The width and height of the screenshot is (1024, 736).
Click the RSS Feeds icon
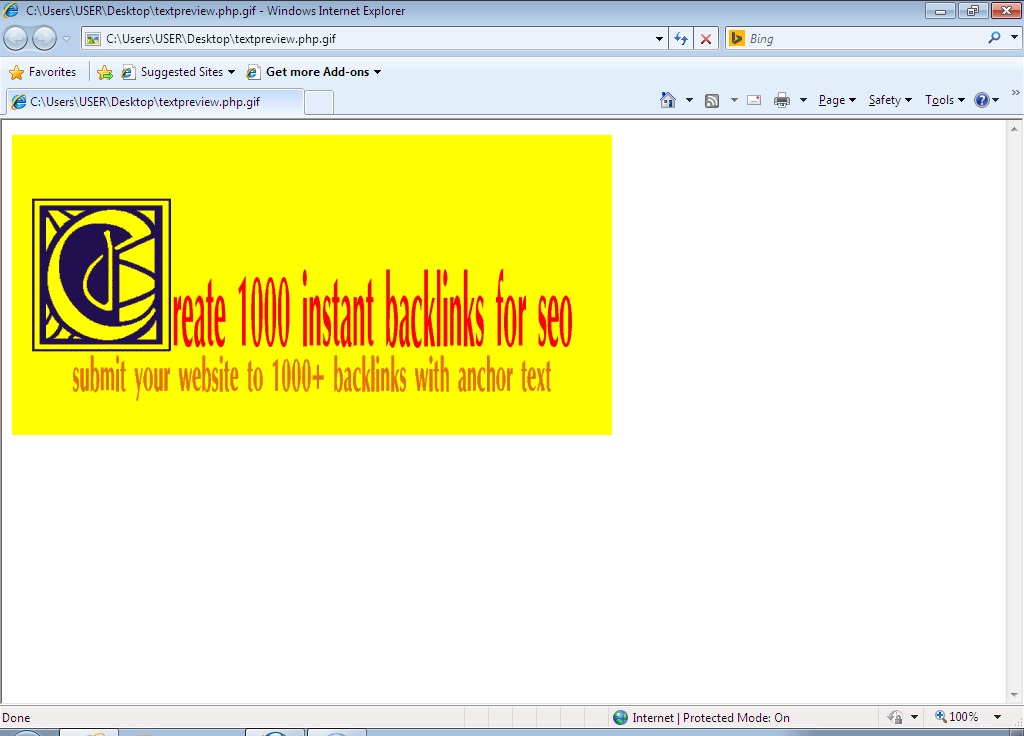click(x=712, y=101)
